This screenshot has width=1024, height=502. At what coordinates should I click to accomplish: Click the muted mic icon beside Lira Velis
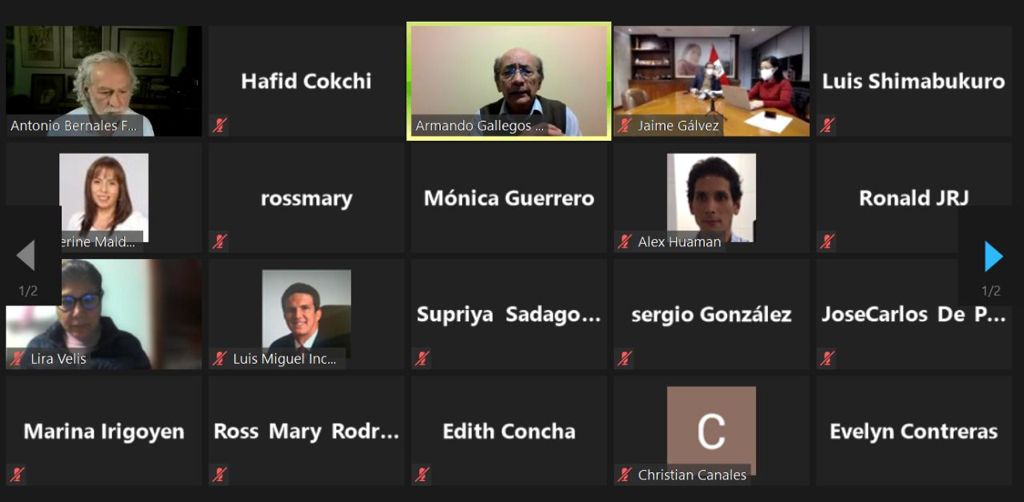17,358
